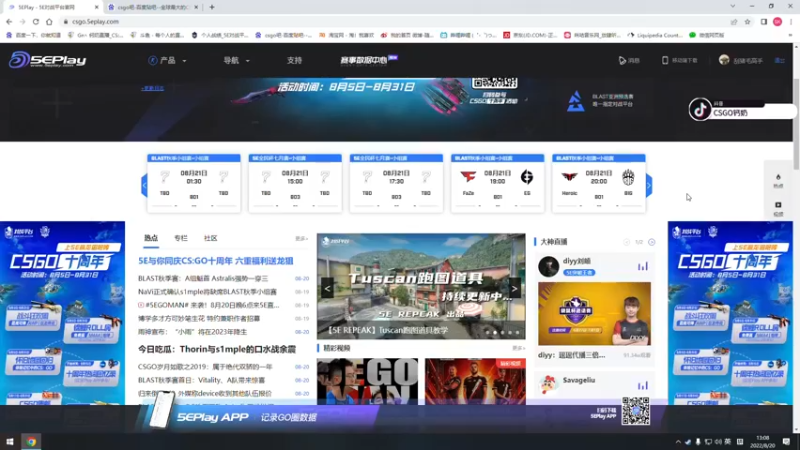Go to browser home button
The width and height of the screenshot is (800, 450).
[49, 22]
